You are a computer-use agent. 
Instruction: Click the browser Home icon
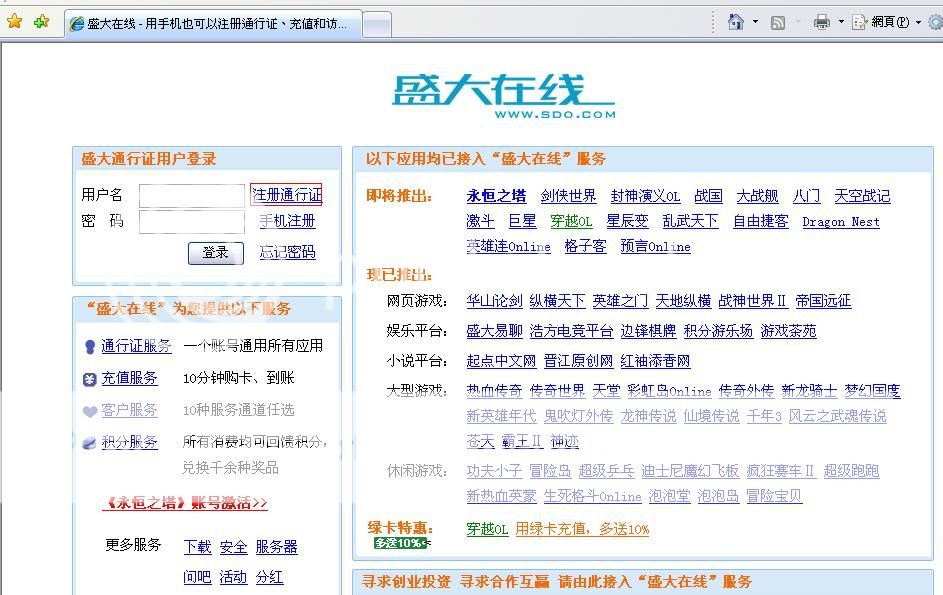point(736,21)
